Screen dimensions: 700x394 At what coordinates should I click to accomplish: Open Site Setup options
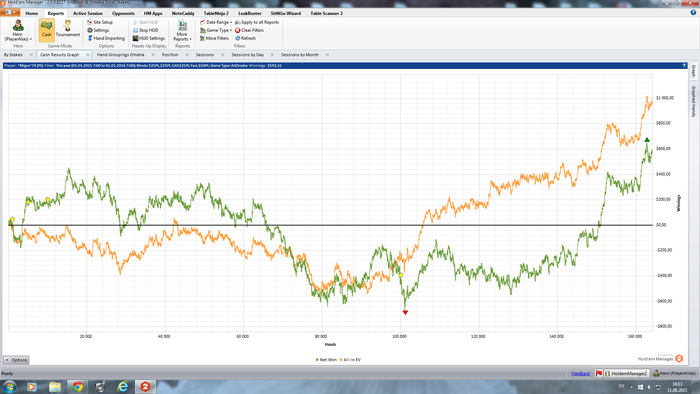100,22
